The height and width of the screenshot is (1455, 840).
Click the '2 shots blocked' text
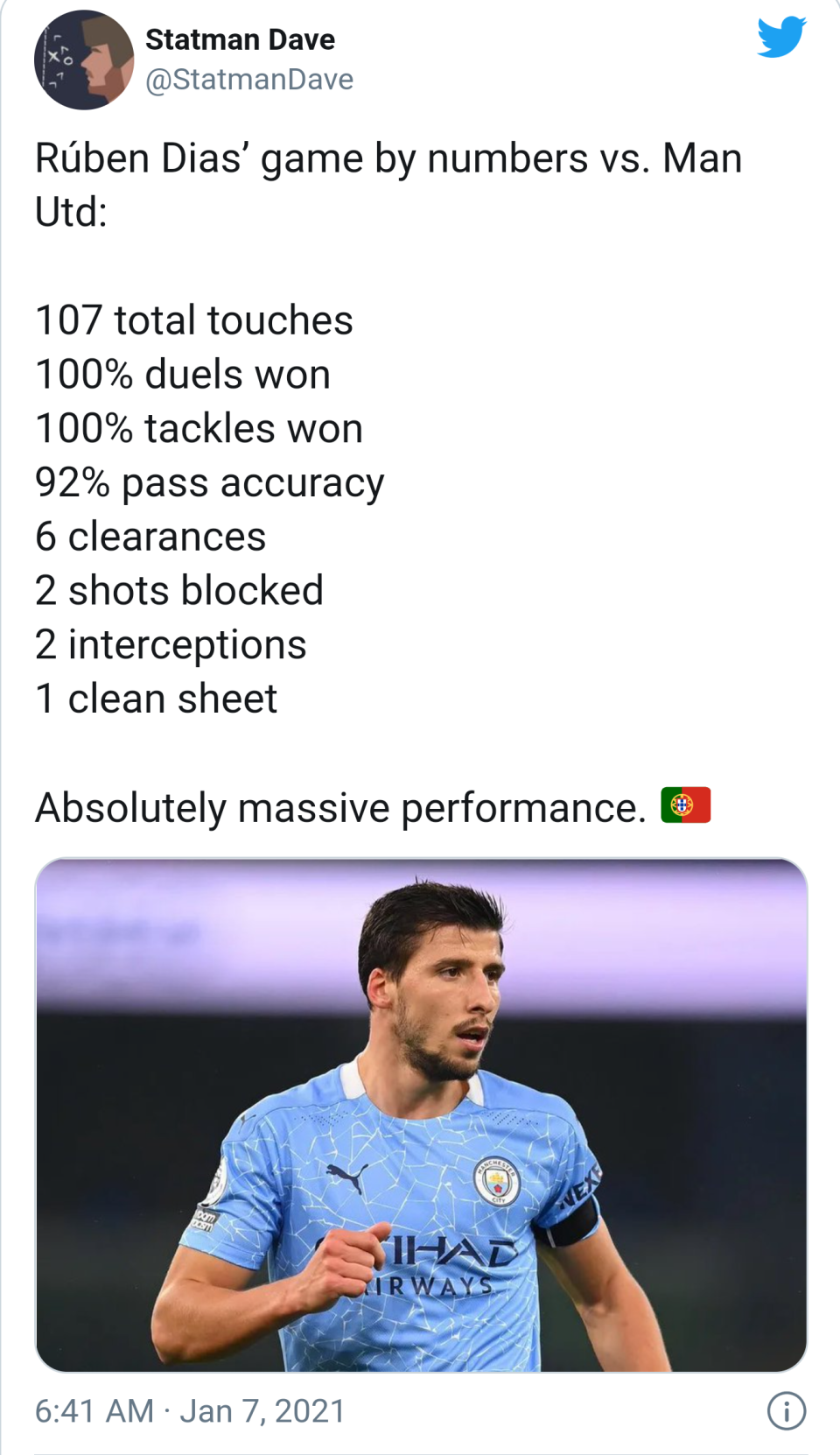178,591
